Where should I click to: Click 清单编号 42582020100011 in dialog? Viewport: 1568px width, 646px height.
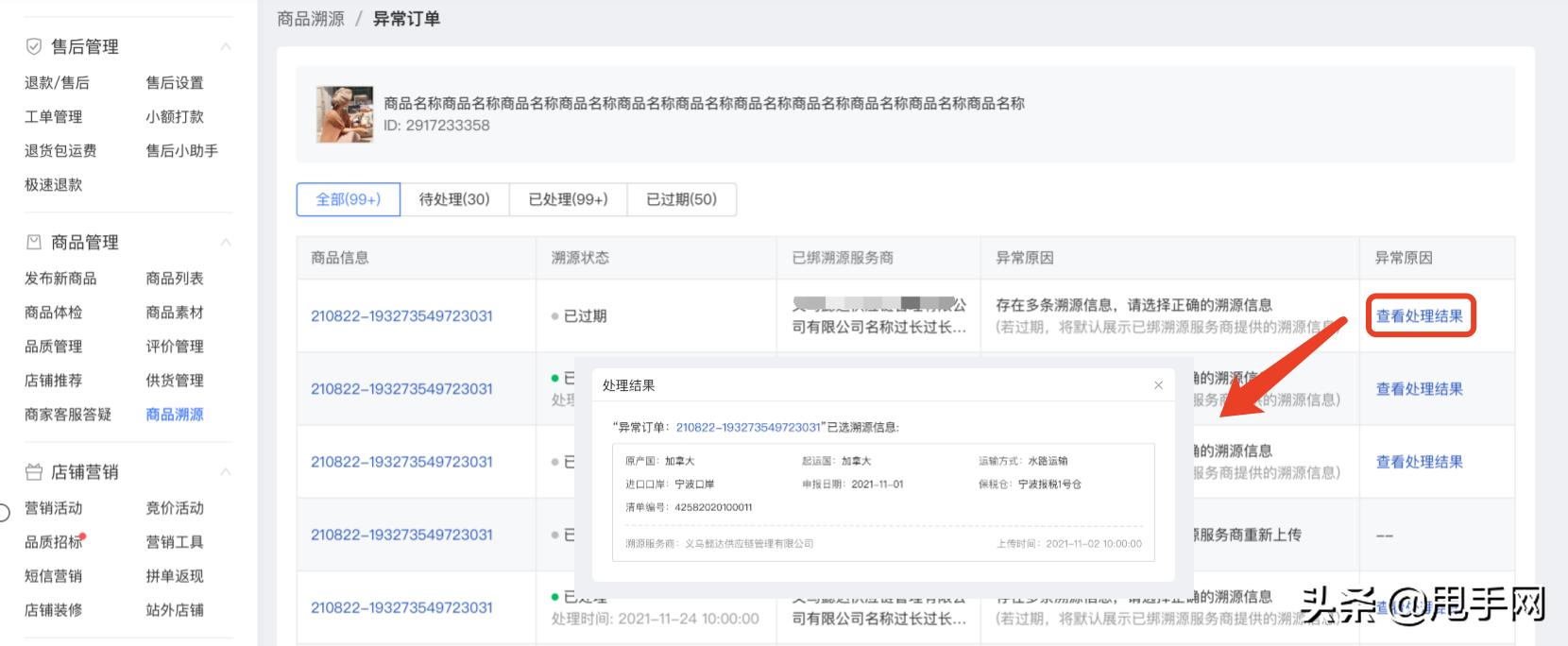click(x=689, y=507)
